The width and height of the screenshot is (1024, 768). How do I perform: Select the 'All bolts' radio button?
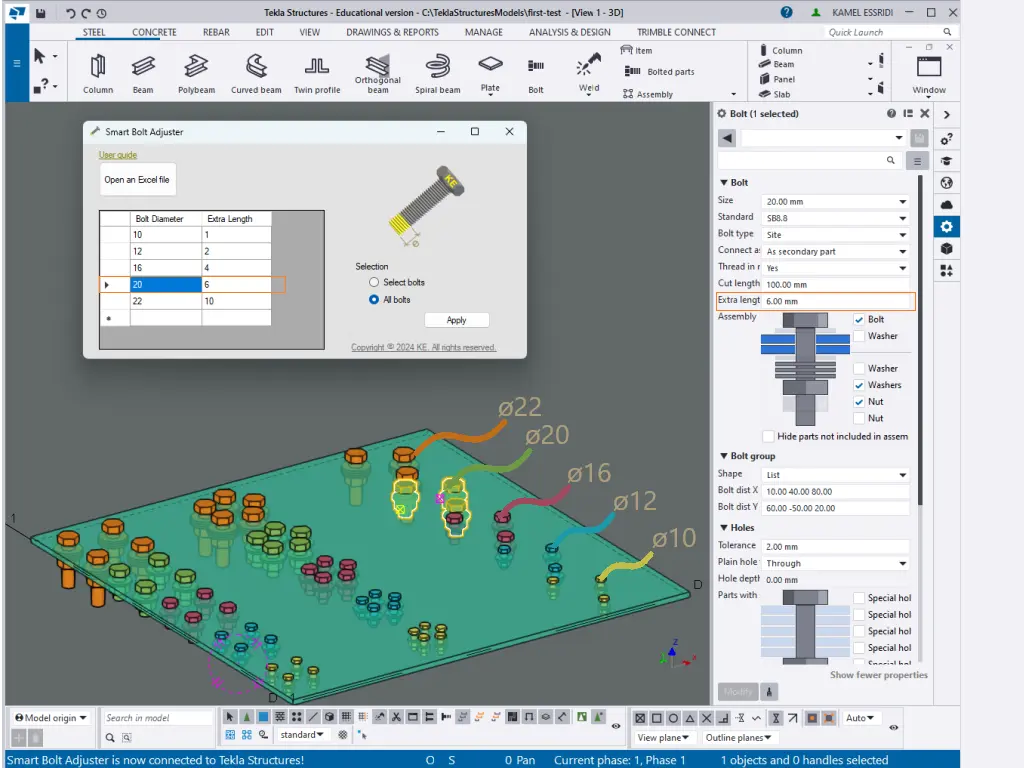(x=374, y=299)
